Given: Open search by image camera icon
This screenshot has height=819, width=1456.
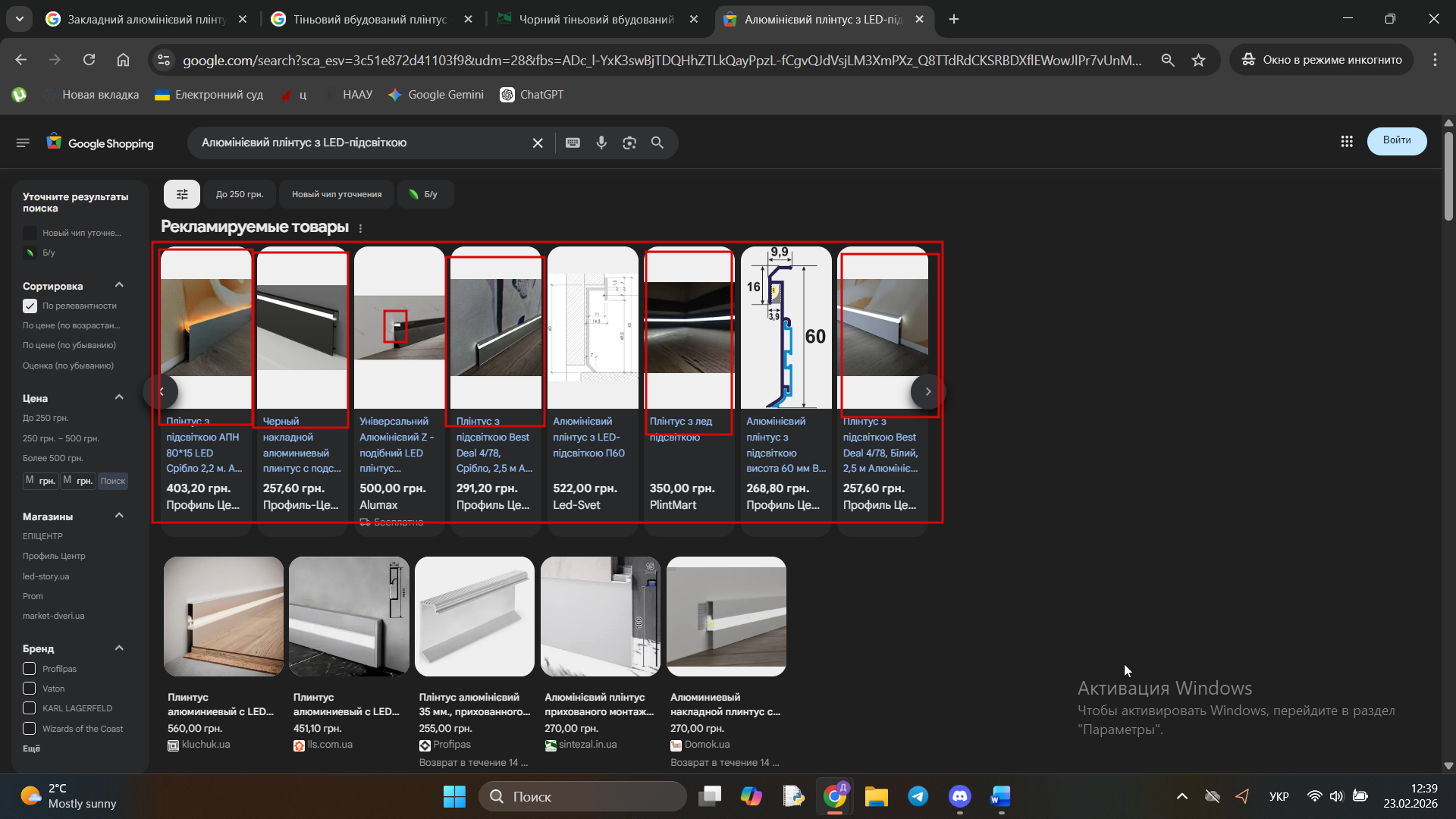Looking at the screenshot, I should pyautogui.click(x=629, y=143).
